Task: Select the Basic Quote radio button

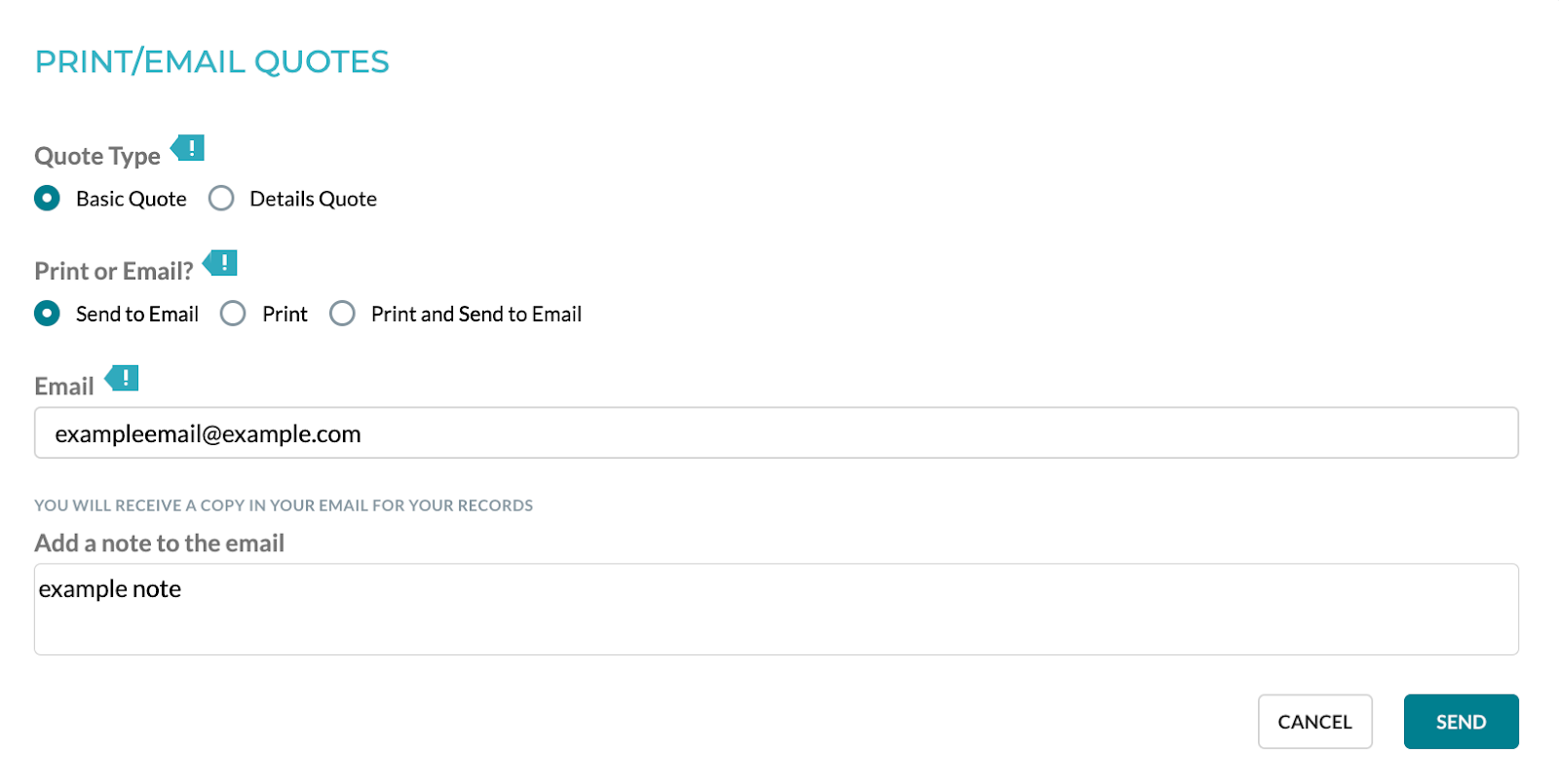Action: 47,199
